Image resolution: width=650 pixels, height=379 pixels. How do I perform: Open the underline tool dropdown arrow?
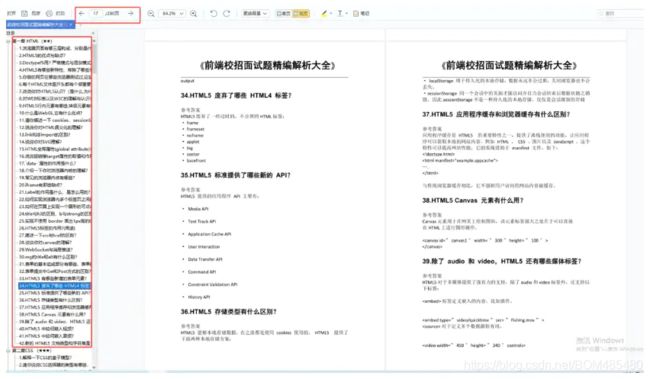[347, 13]
